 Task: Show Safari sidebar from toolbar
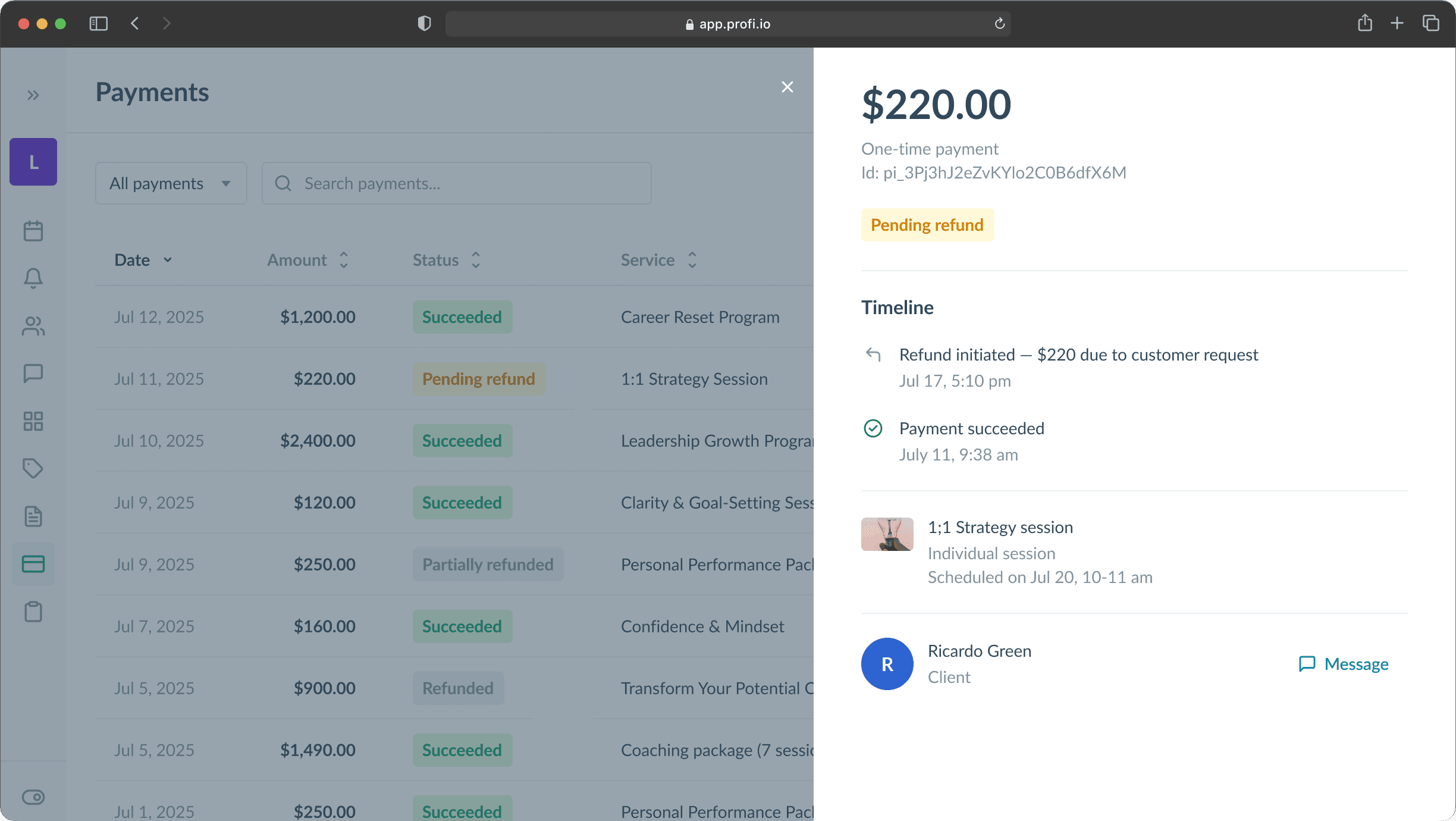(99, 24)
